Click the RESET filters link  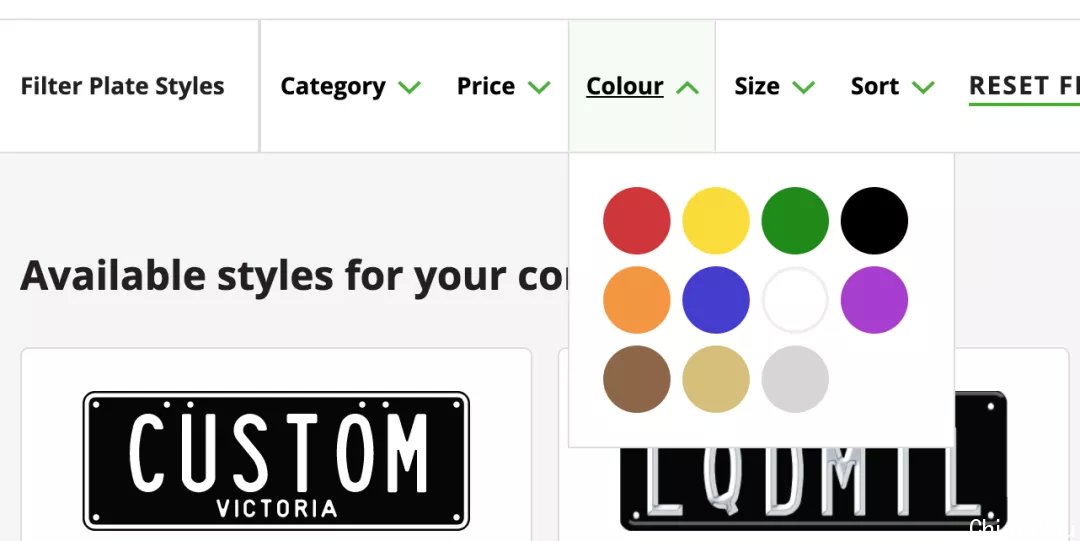[1024, 87]
